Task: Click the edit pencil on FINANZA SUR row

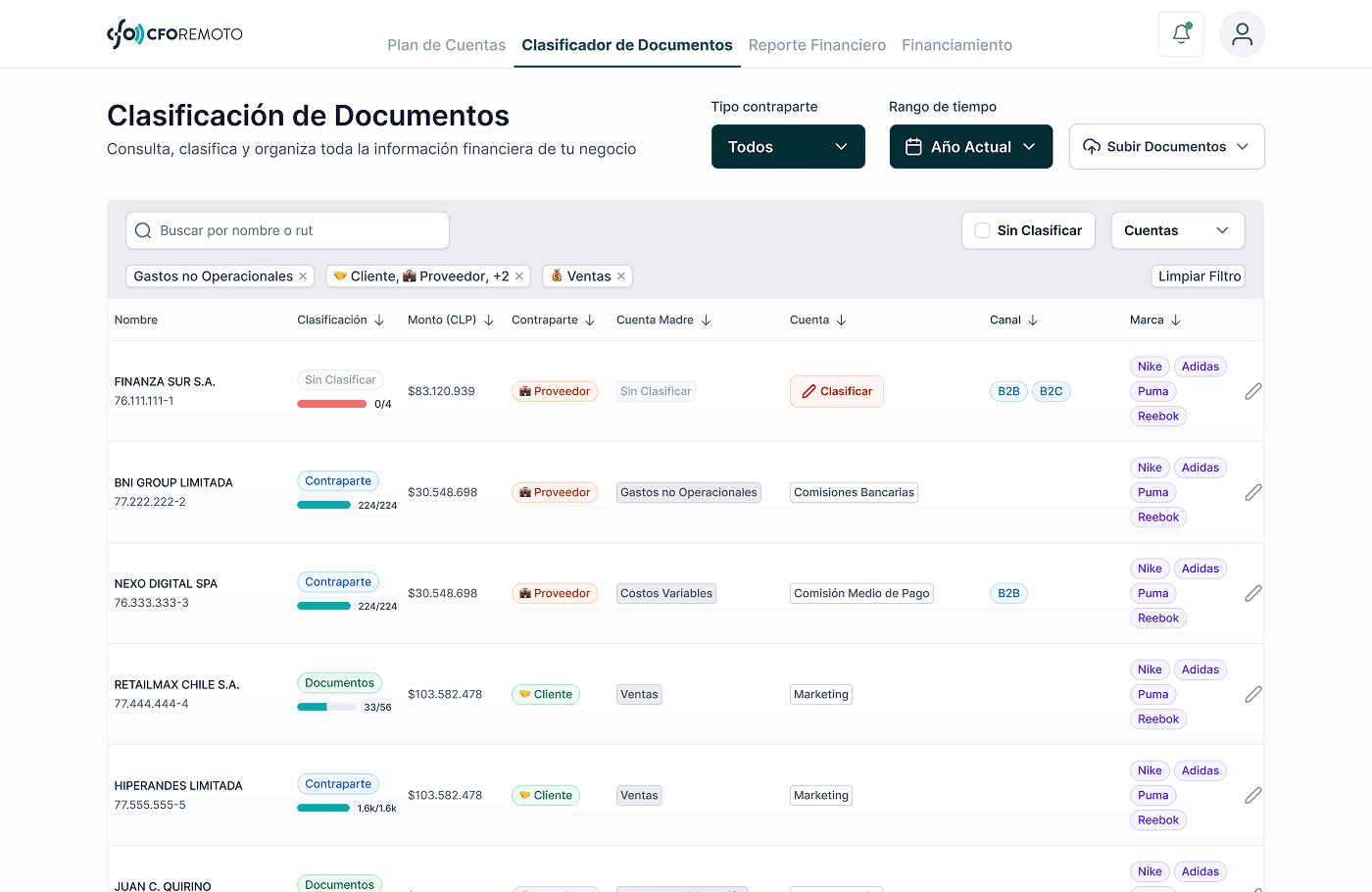Action: 1252,391
